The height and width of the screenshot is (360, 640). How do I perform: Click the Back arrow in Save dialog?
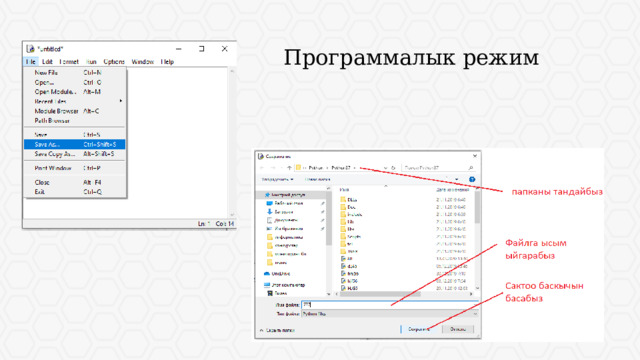click(262, 168)
